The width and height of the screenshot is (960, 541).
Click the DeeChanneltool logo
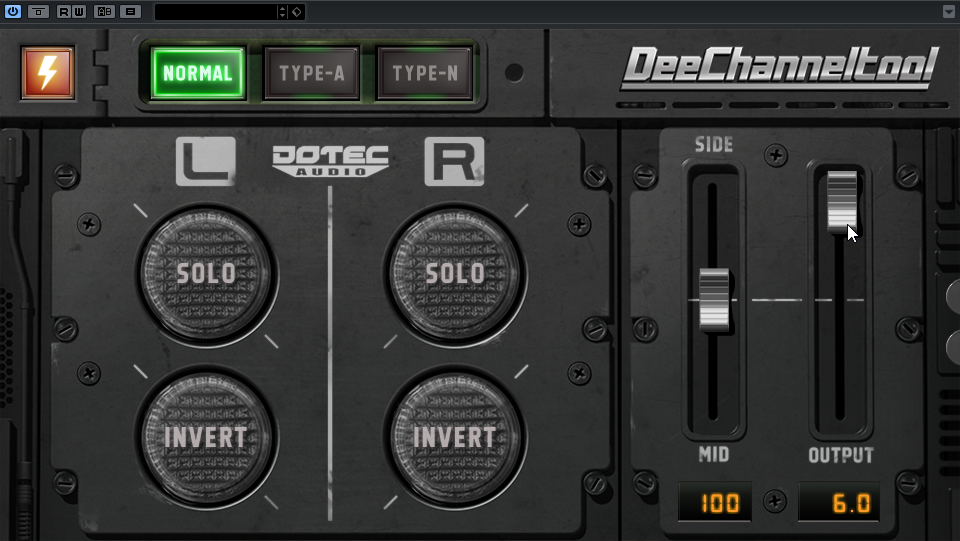tap(781, 67)
